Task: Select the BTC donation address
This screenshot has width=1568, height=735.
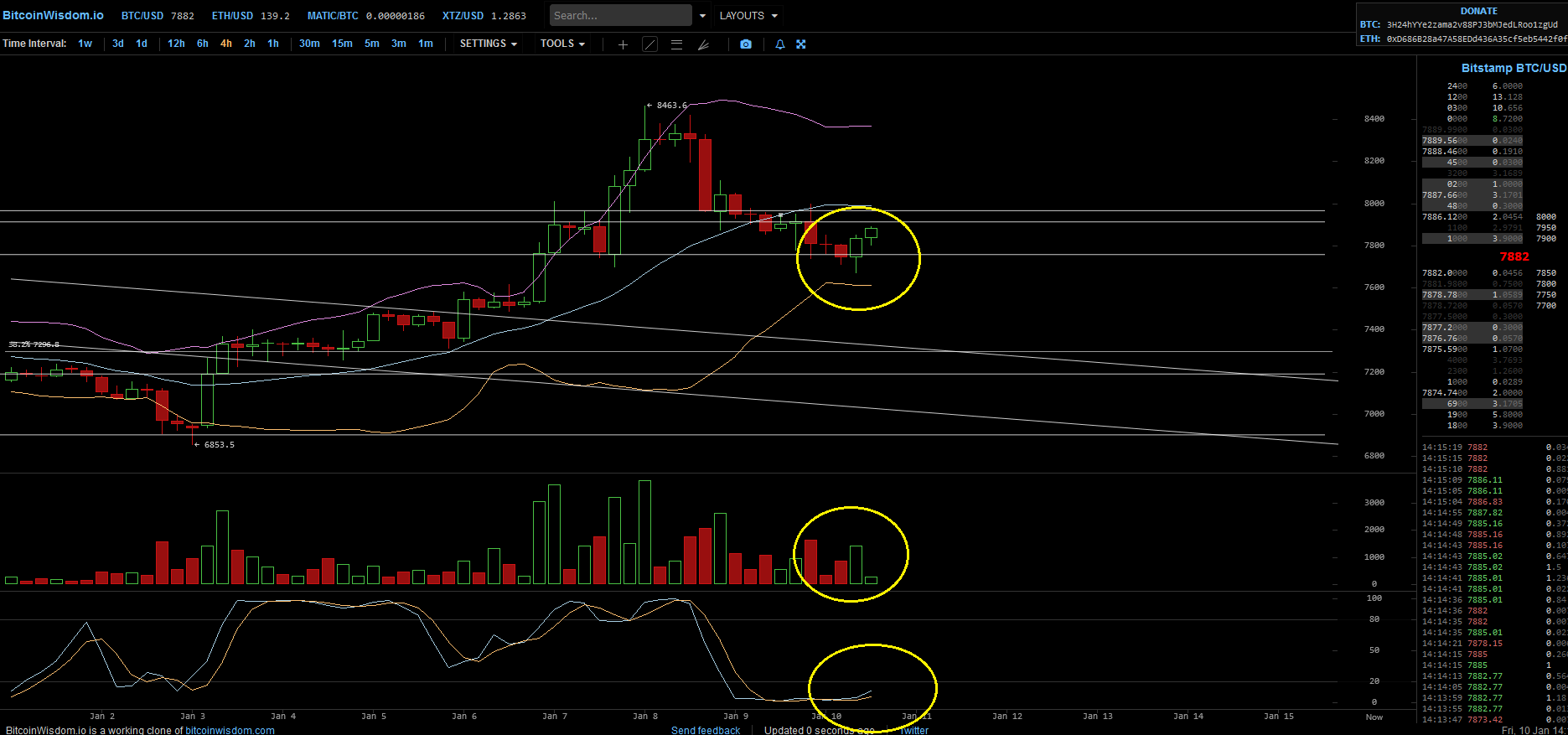Action: [1472, 25]
